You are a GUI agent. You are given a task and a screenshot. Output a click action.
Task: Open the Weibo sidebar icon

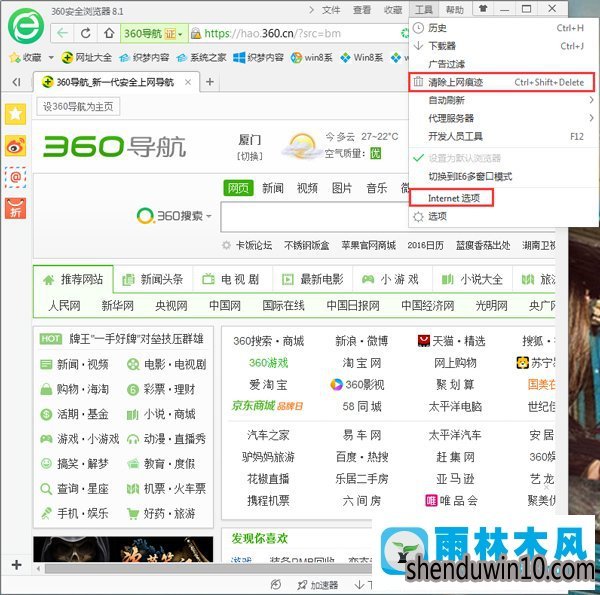(x=15, y=145)
